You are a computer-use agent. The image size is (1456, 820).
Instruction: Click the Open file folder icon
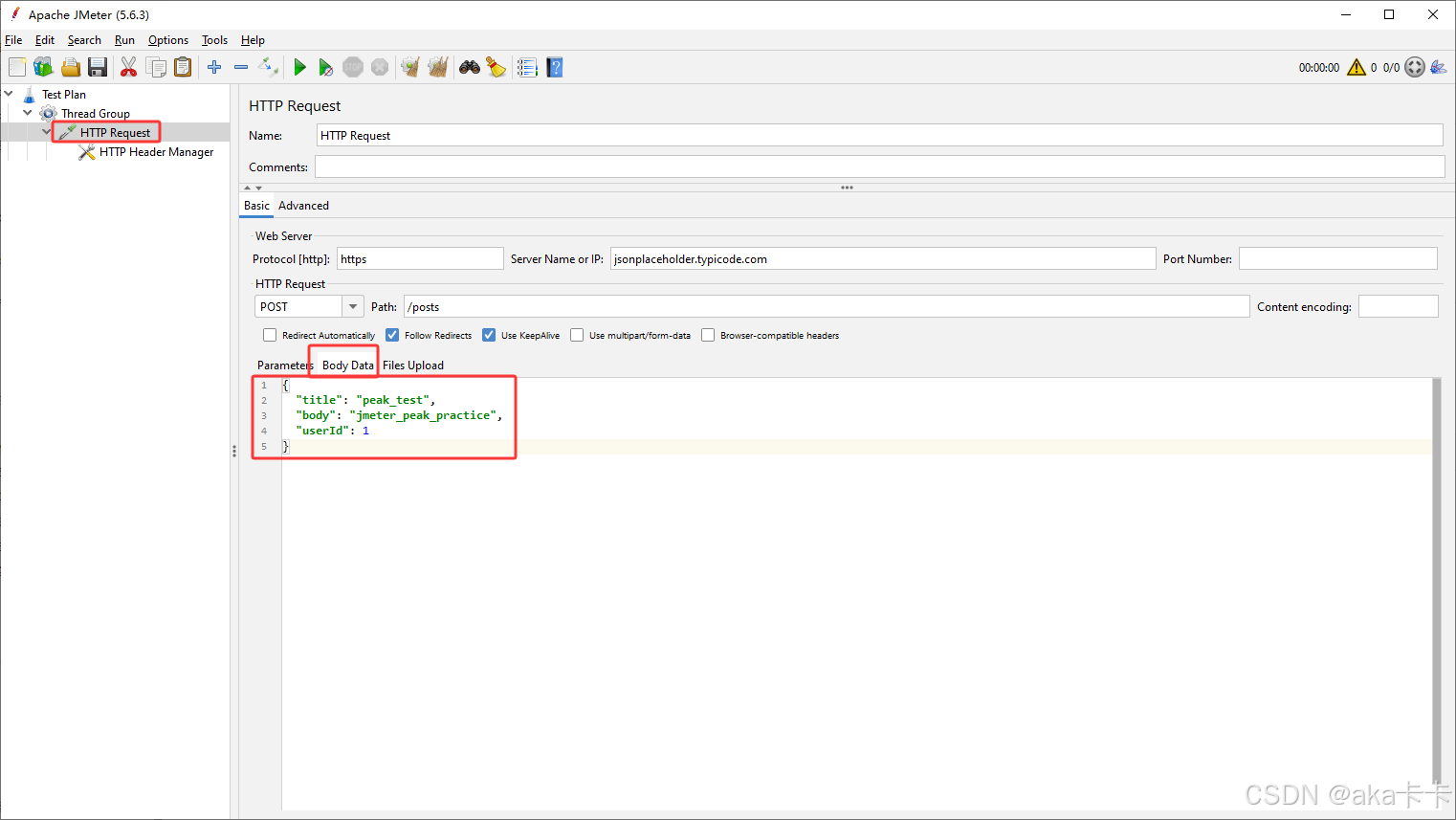pyautogui.click(x=71, y=67)
